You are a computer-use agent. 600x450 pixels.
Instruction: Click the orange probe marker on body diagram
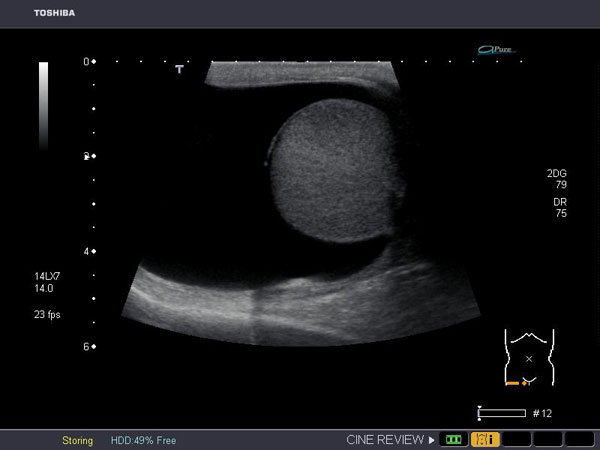[515, 383]
